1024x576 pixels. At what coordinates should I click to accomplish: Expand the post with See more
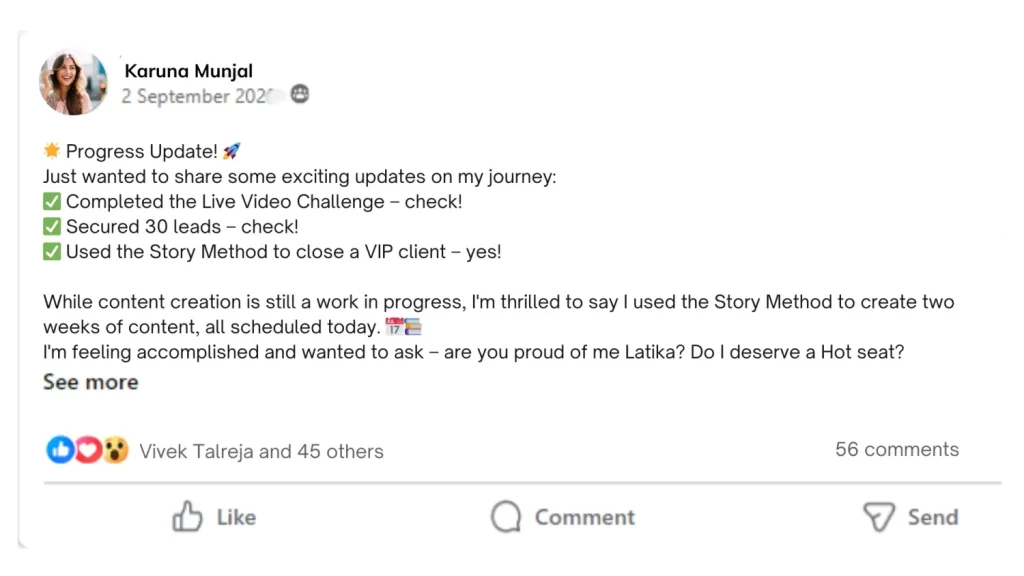click(x=90, y=382)
